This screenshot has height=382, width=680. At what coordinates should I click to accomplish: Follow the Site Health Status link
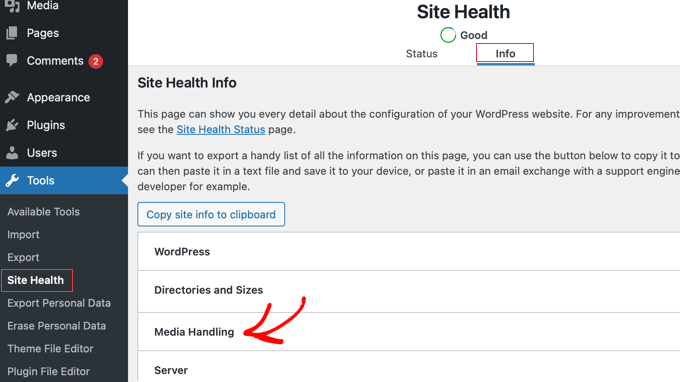point(221,129)
